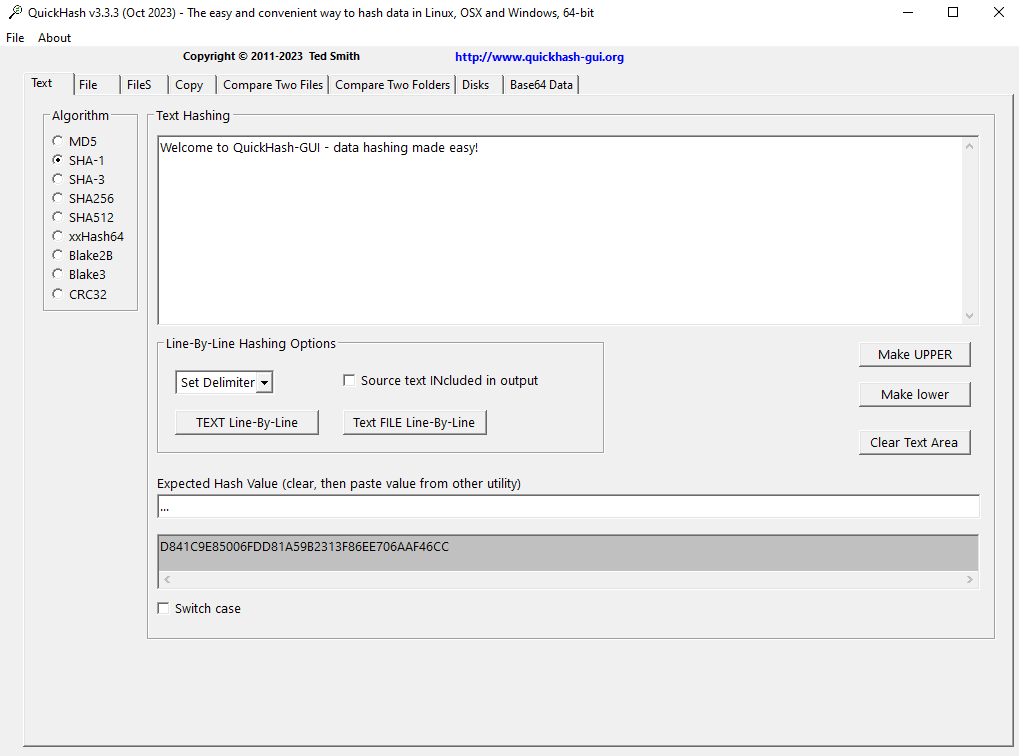The height and width of the screenshot is (756, 1019).
Task: Click the copyright Ted Smith text
Action: pyautogui.click(x=271, y=56)
